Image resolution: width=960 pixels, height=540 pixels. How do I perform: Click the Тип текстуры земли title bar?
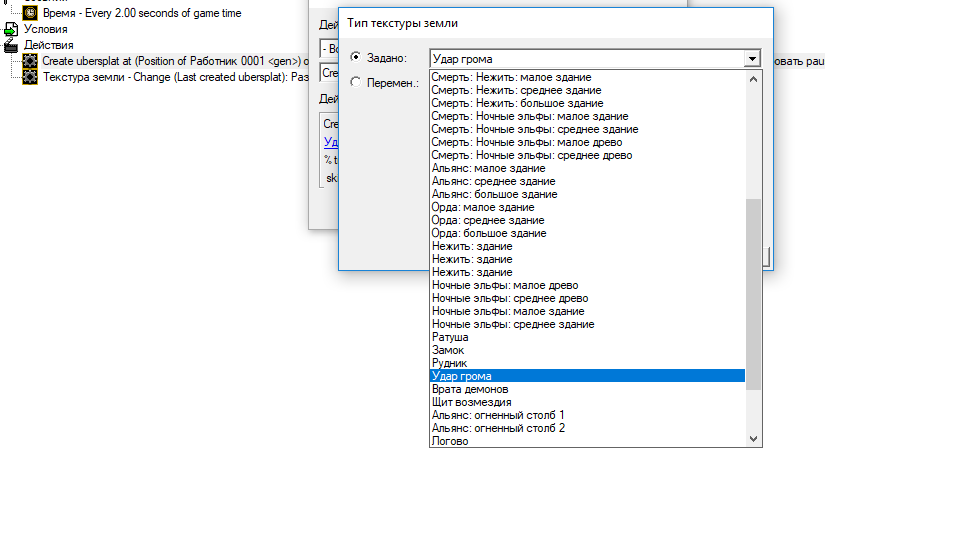555,23
